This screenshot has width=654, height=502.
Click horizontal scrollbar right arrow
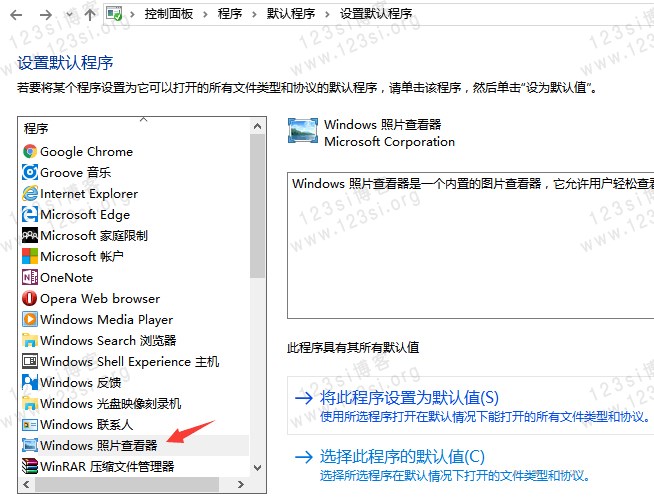click(x=240, y=484)
